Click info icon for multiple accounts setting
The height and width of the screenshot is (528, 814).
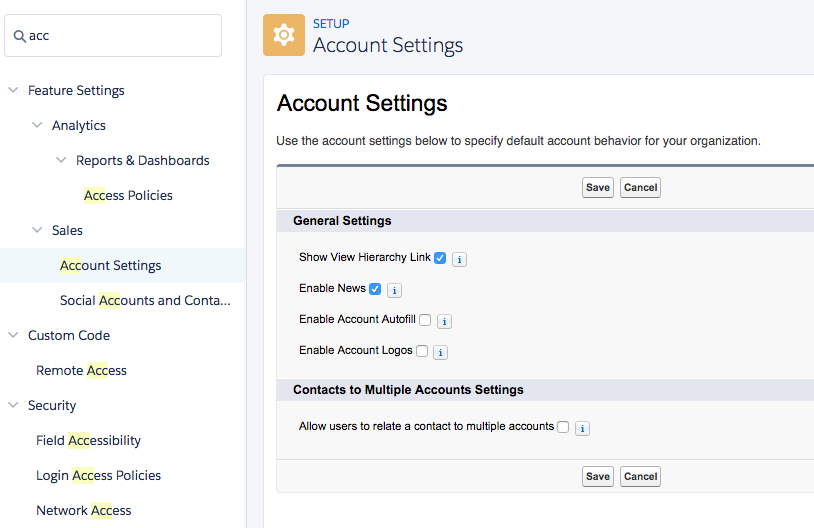[582, 428]
